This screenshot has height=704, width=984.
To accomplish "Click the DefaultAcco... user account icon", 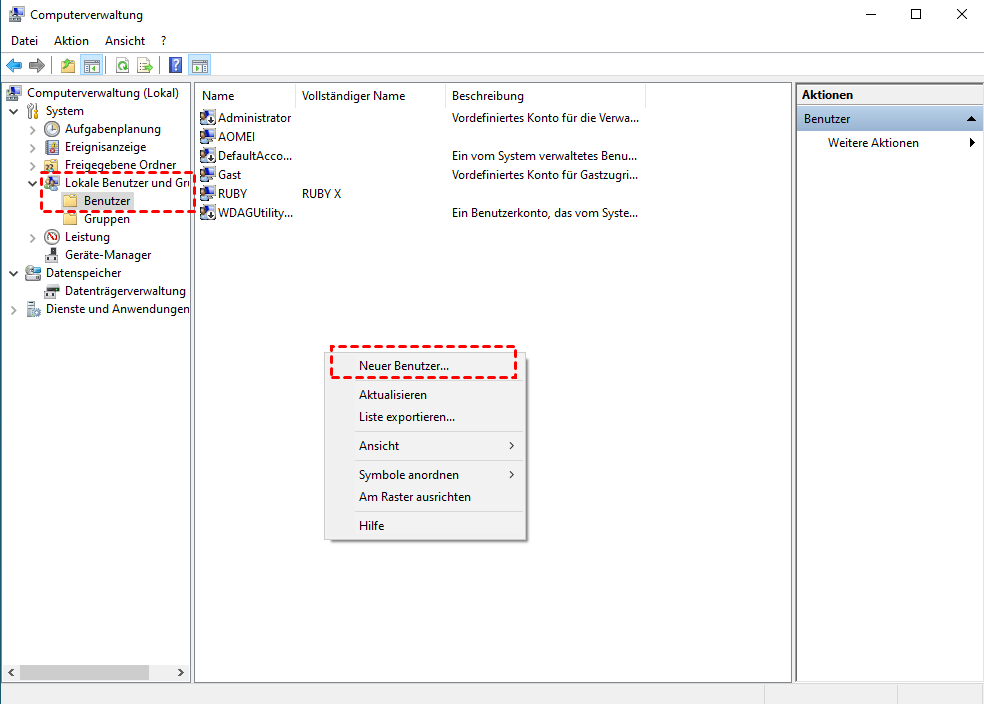I will coord(208,156).
